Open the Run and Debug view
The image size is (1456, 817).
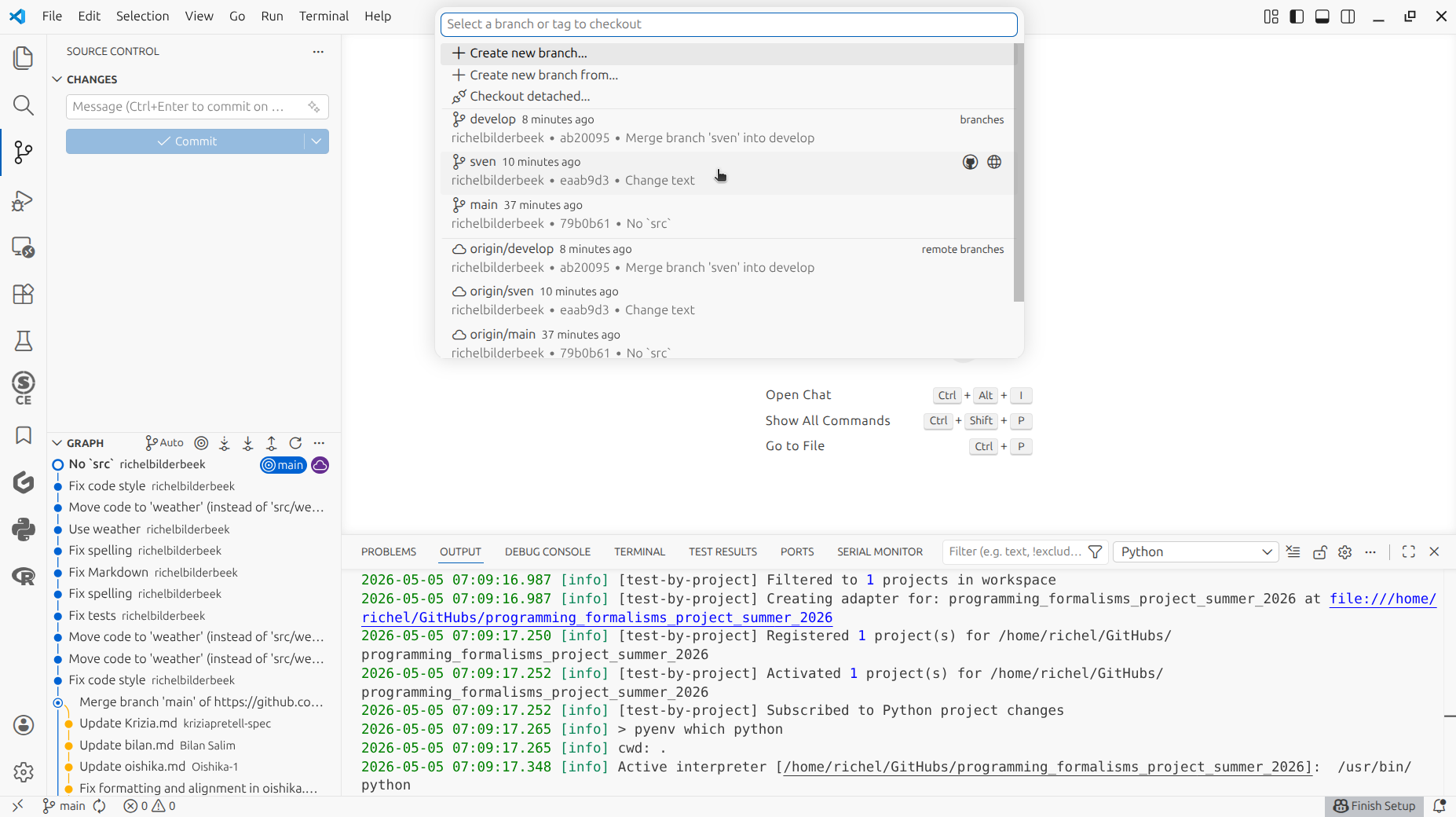24,200
